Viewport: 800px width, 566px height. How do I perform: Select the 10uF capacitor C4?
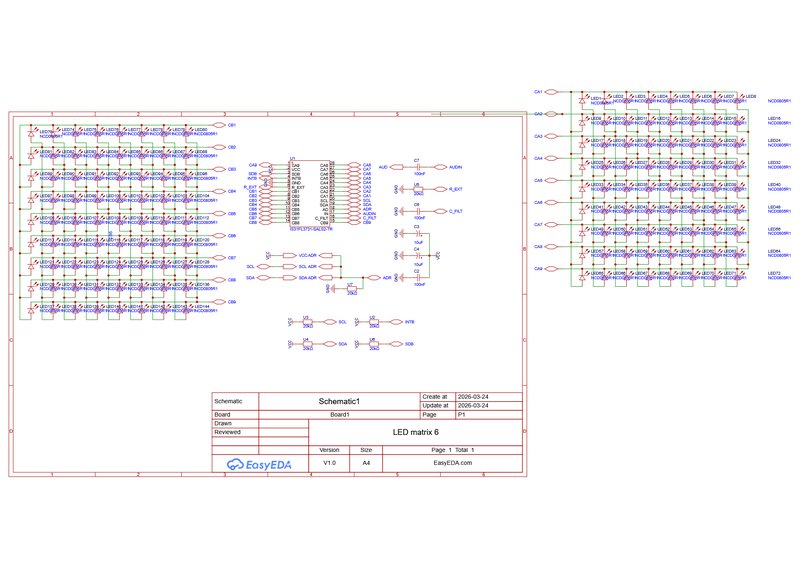click(418, 255)
